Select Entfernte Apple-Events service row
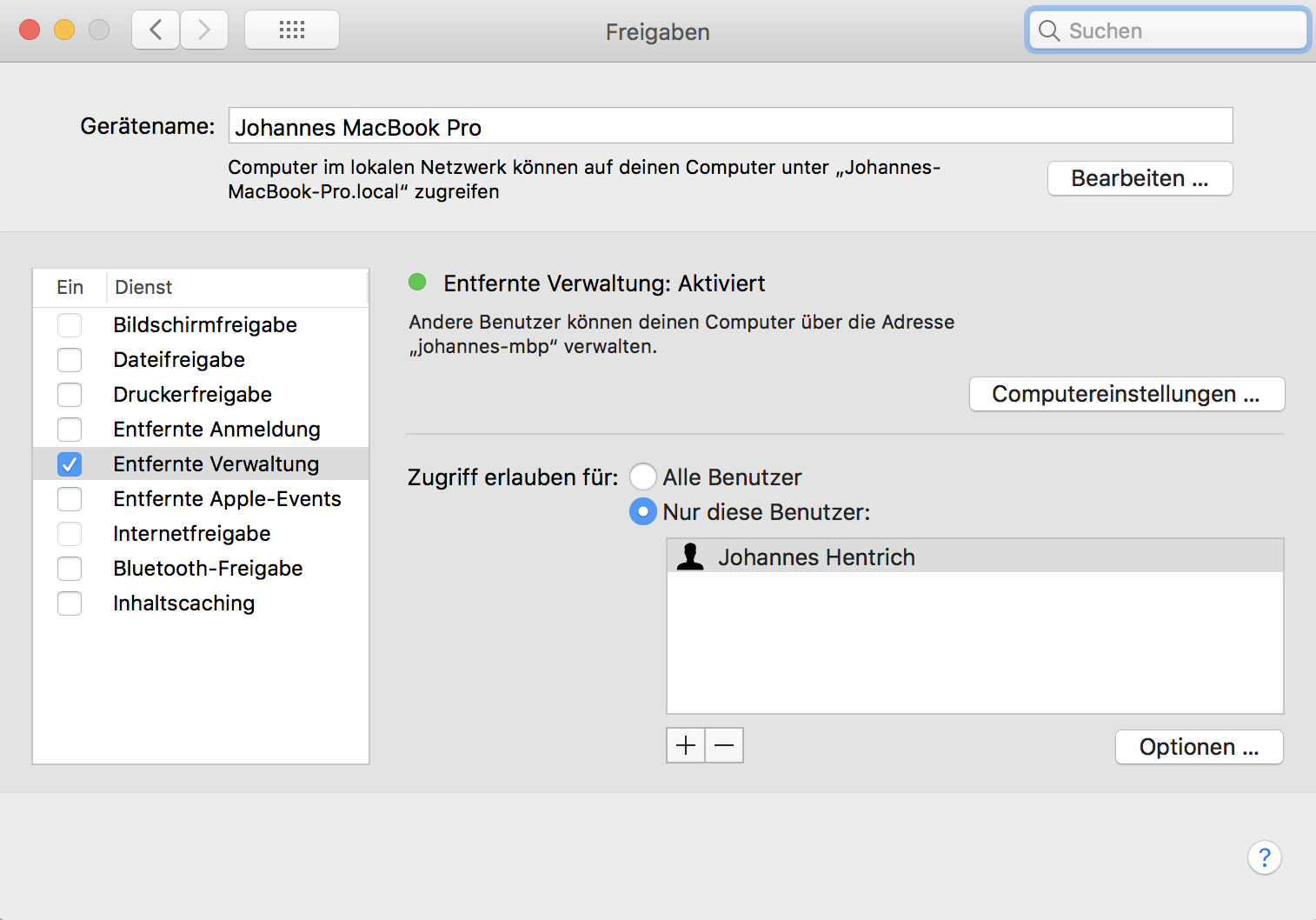This screenshot has width=1316, height=920. [227, 499]
